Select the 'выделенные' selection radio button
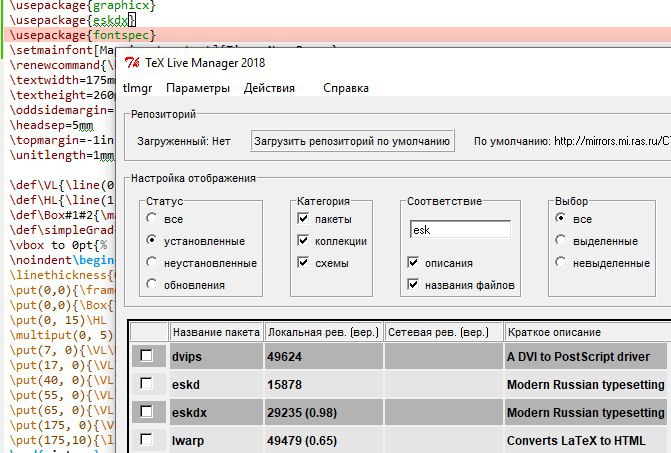Image resolution: width=671 pixels, height=453 pixels. 561,240
